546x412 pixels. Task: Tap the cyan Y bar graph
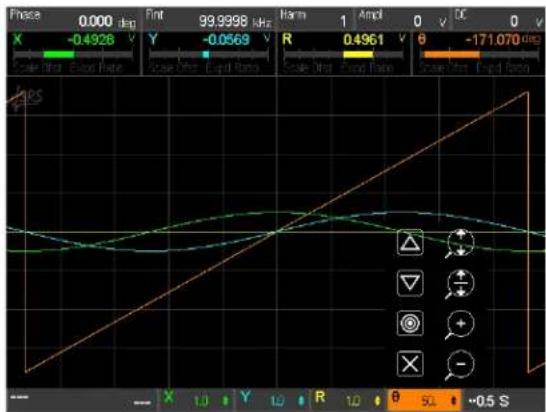(209, 55)
